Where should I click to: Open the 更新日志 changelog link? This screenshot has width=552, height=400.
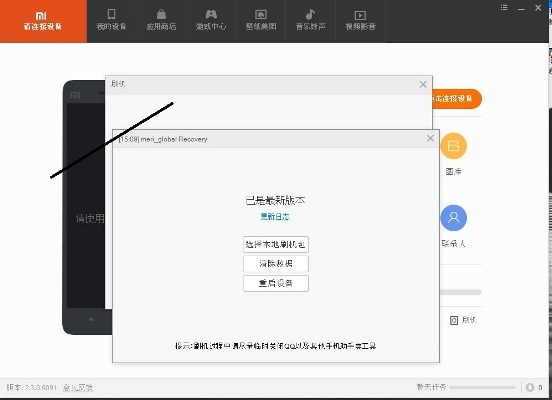coord(275,217)
